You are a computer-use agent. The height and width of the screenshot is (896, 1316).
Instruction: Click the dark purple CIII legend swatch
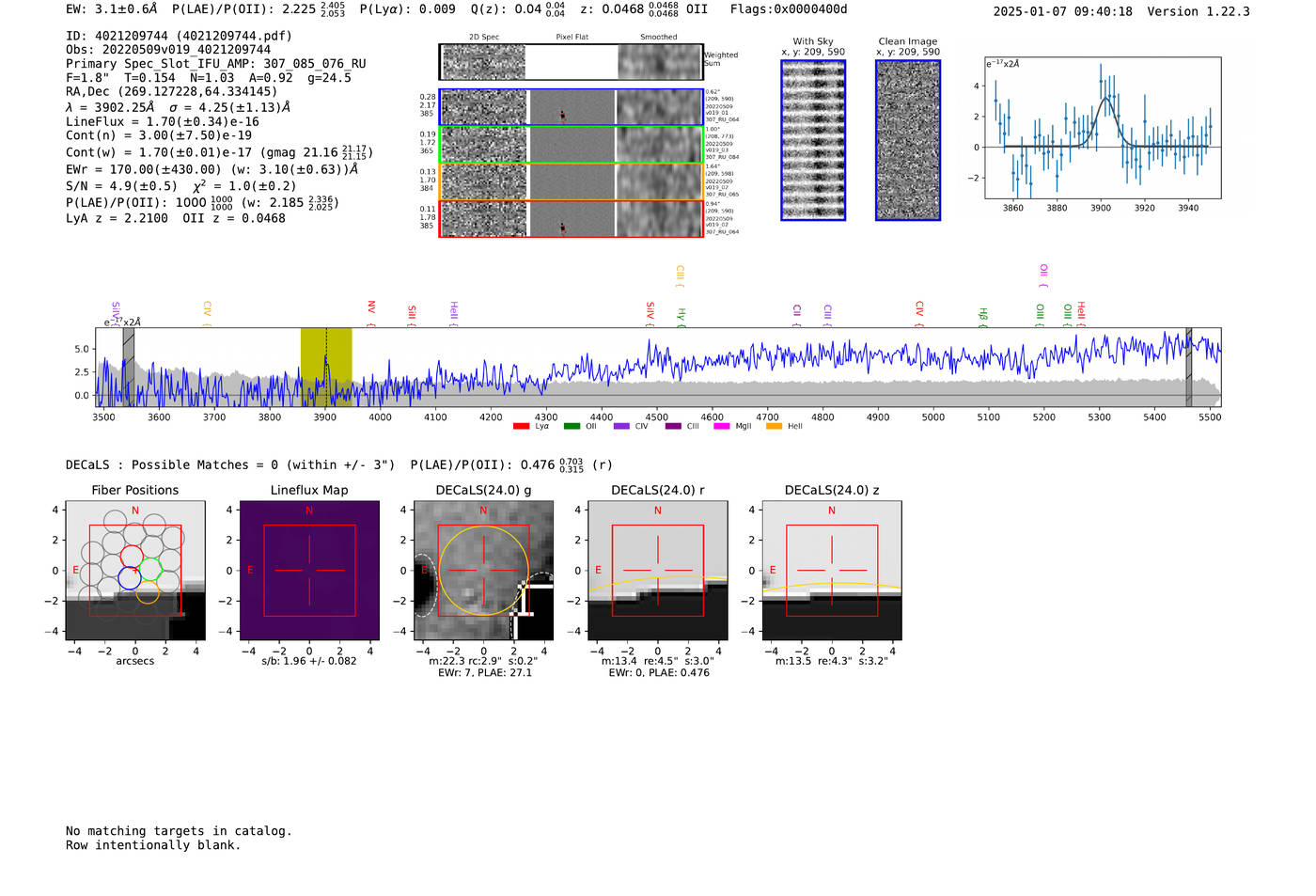click(673, 427)
